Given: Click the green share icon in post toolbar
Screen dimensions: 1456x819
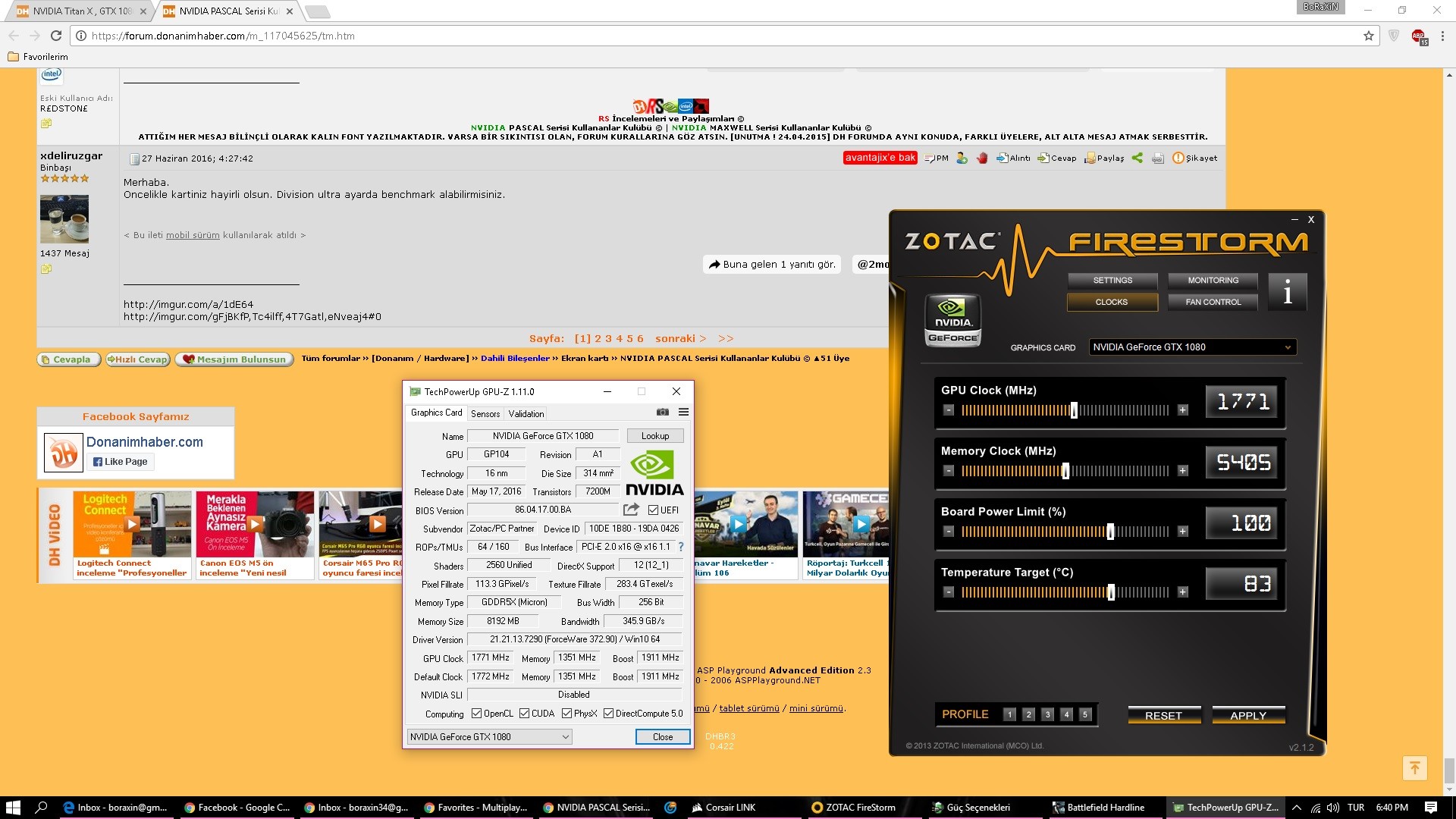Looking at the screenshot, I should coord(1137,158).
